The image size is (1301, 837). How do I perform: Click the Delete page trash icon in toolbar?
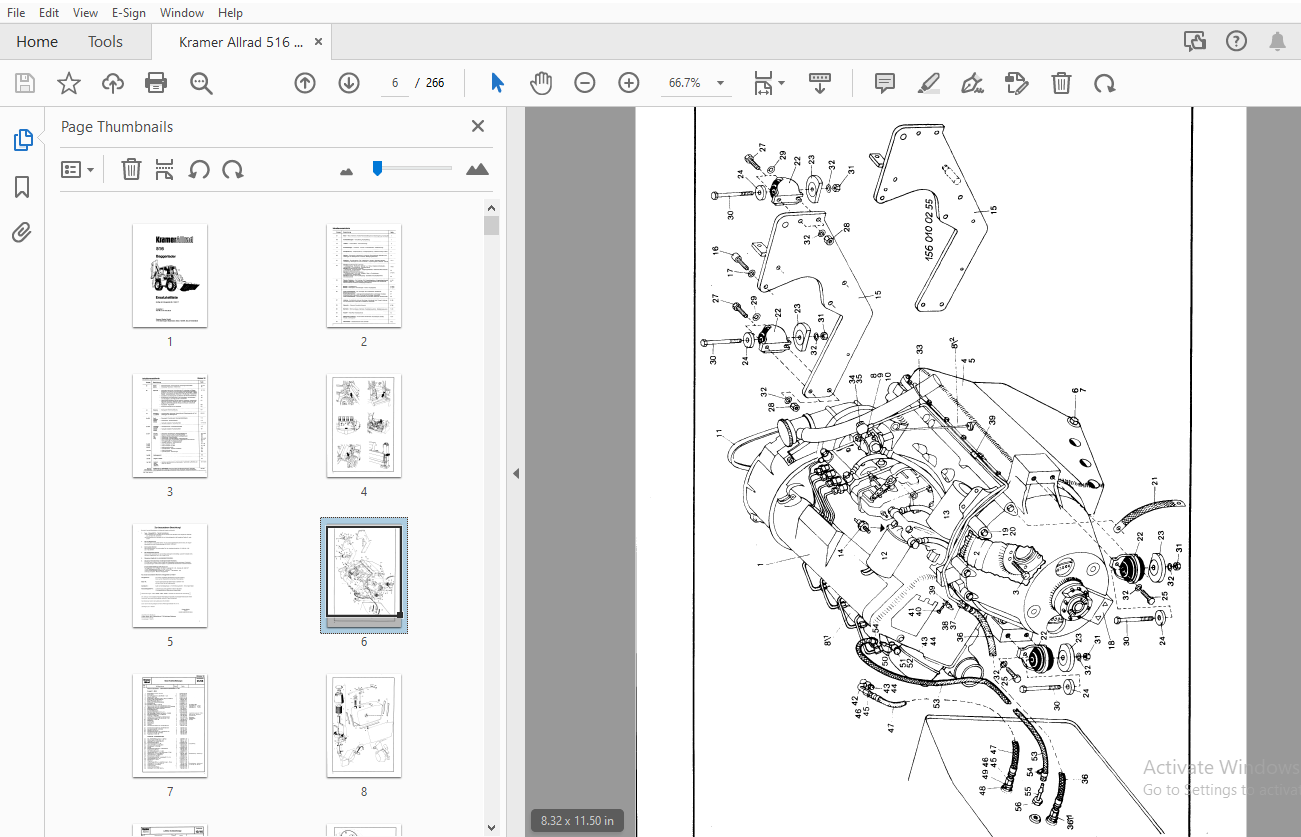click(x=1061, y=83)
